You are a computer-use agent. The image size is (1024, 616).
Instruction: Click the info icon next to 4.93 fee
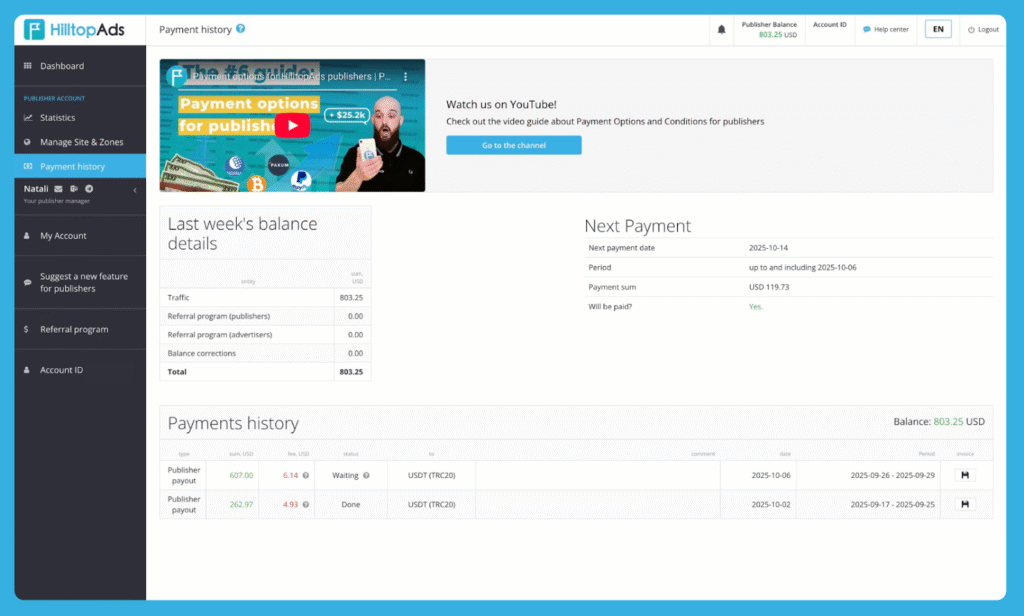304,504
